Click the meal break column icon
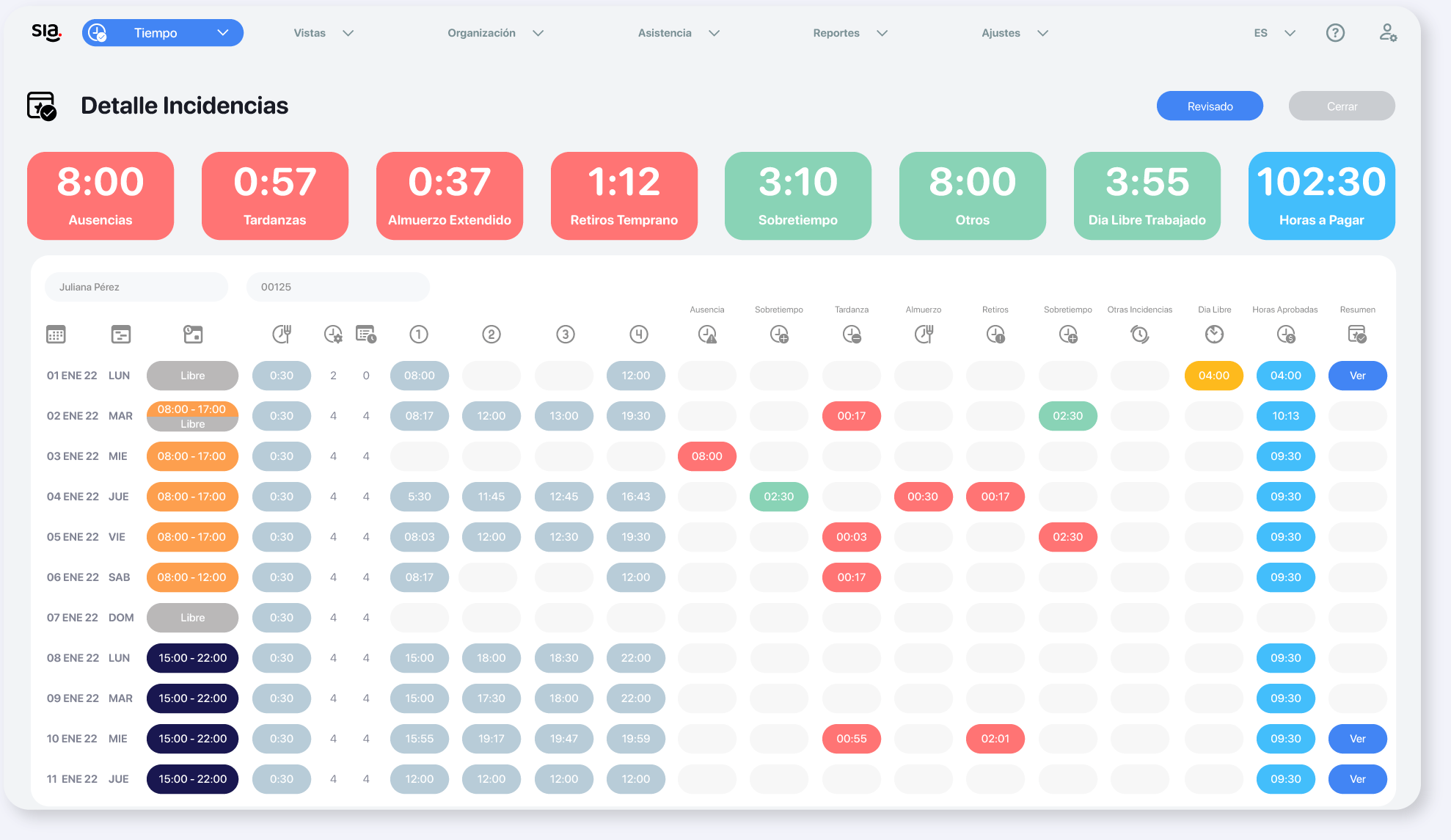The height and width of the screenshot is (840, 1451). click(282, 335)
